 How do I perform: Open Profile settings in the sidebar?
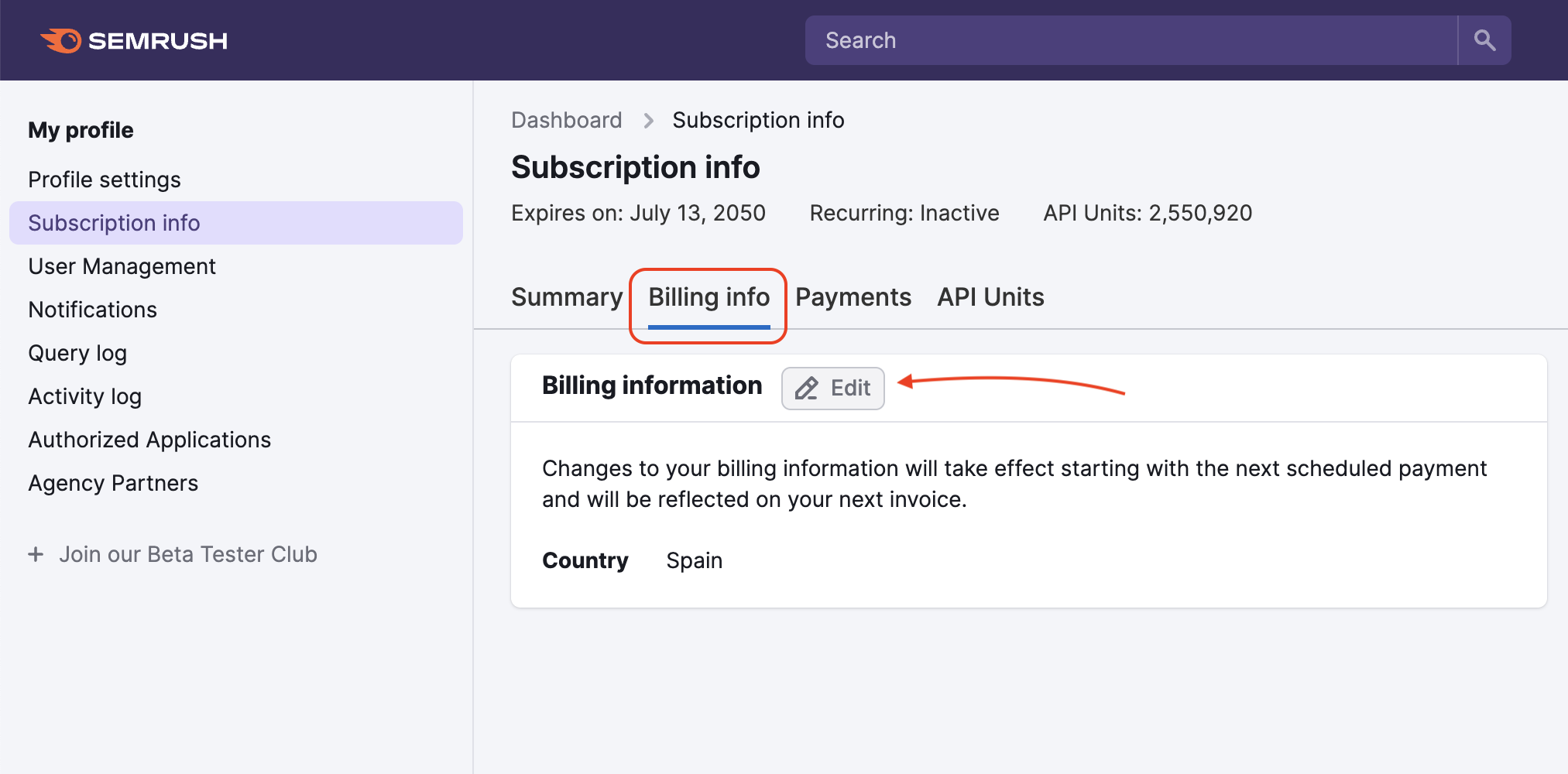pos(105,179)
